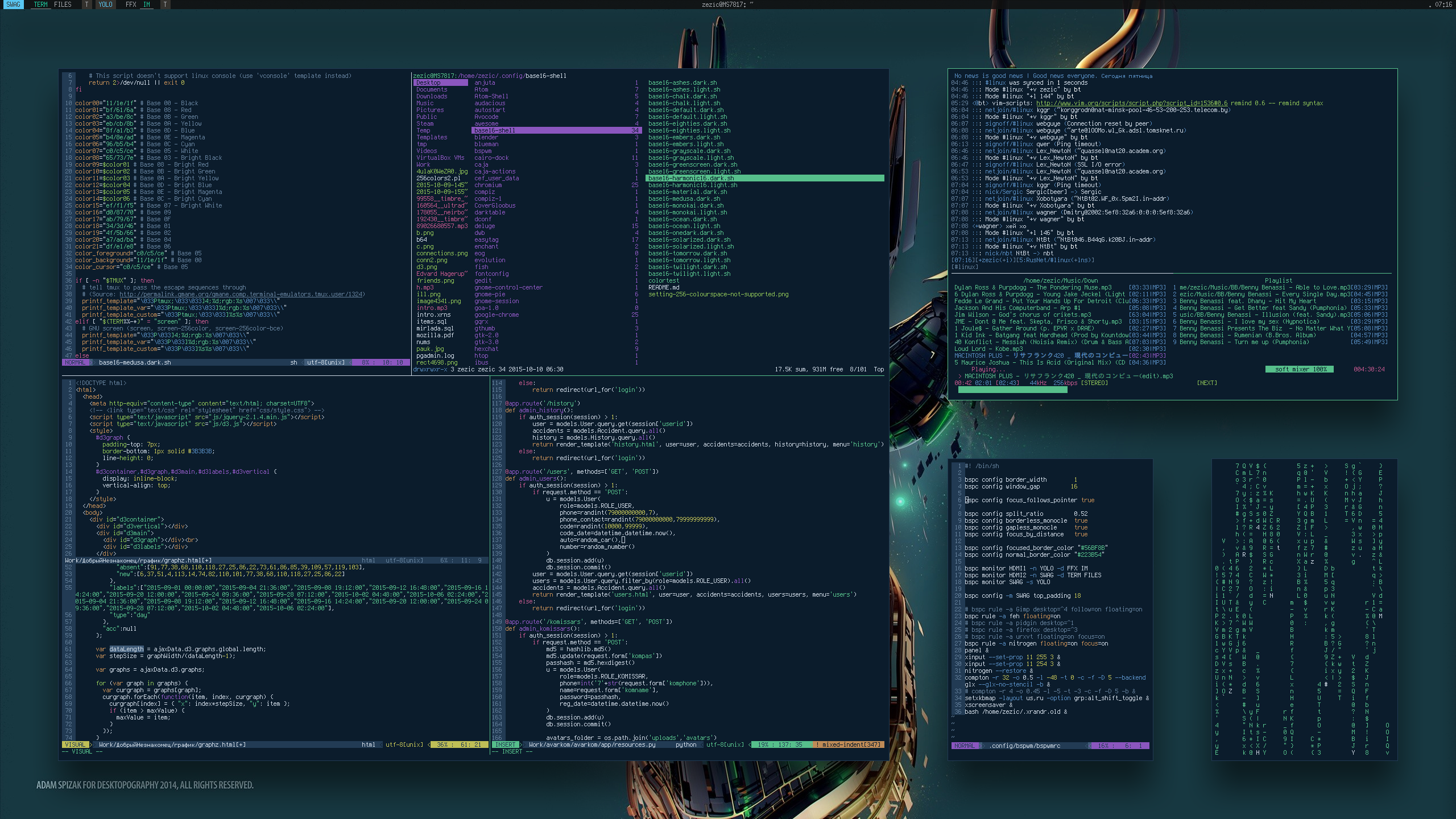Viewport: 1456px width, 819px height.
Task: Focus the [#linux] IRC input line
Action: point(965,267)
